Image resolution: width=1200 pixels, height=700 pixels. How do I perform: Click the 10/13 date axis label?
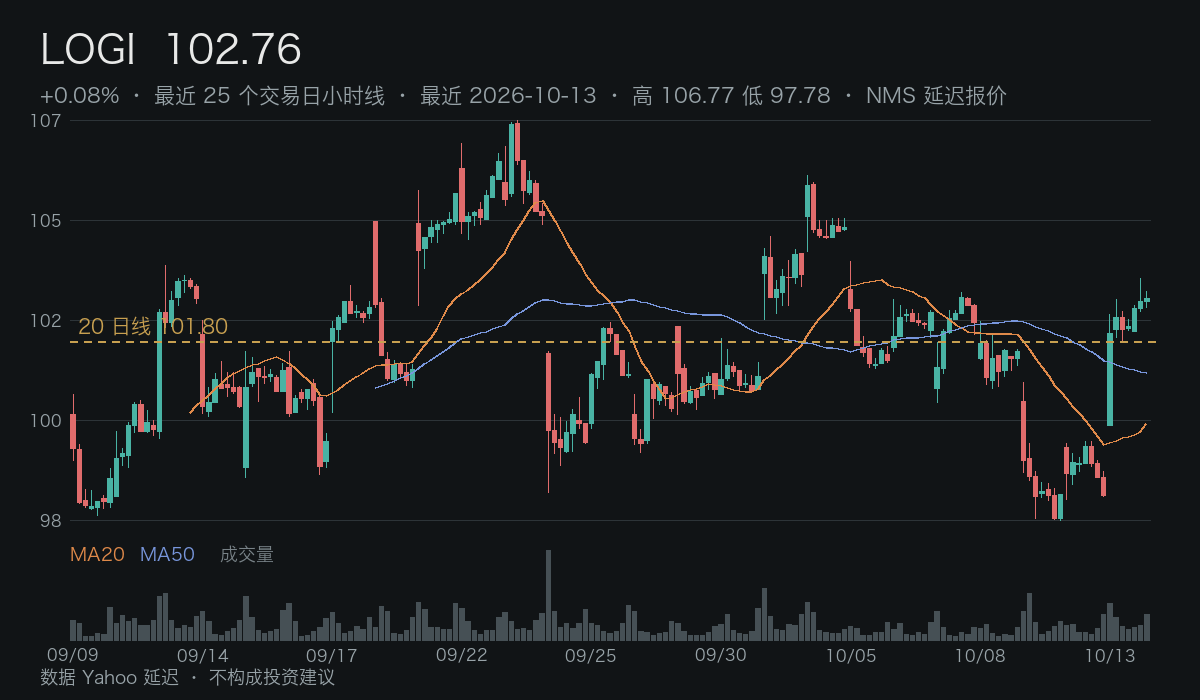point(1110,656)
